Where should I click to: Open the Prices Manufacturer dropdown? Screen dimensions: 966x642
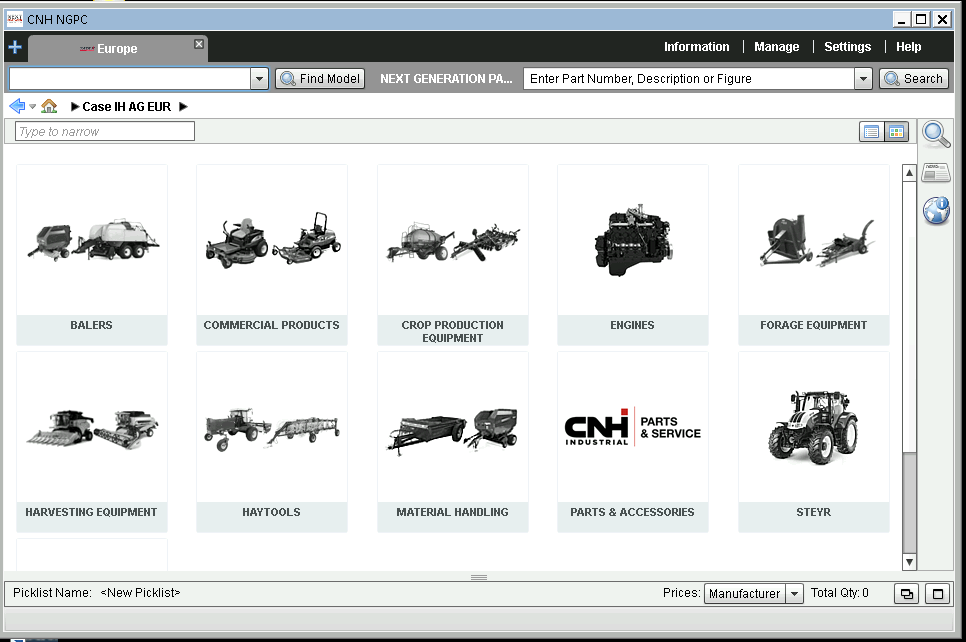click(x=794, y=594)
